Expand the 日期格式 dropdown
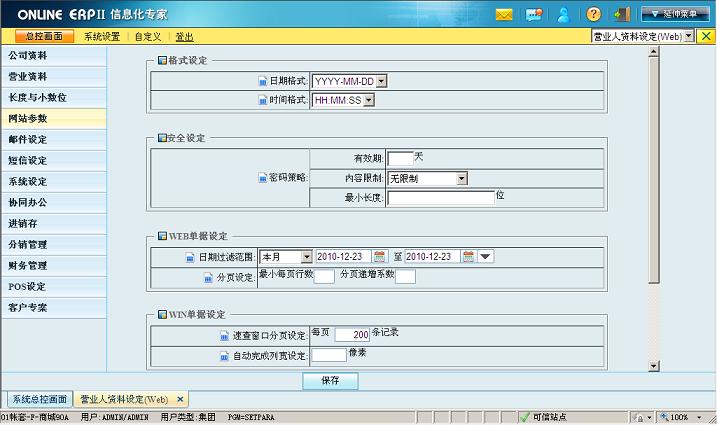The width and height of the screenshot is (717, 425). point(381,81)
